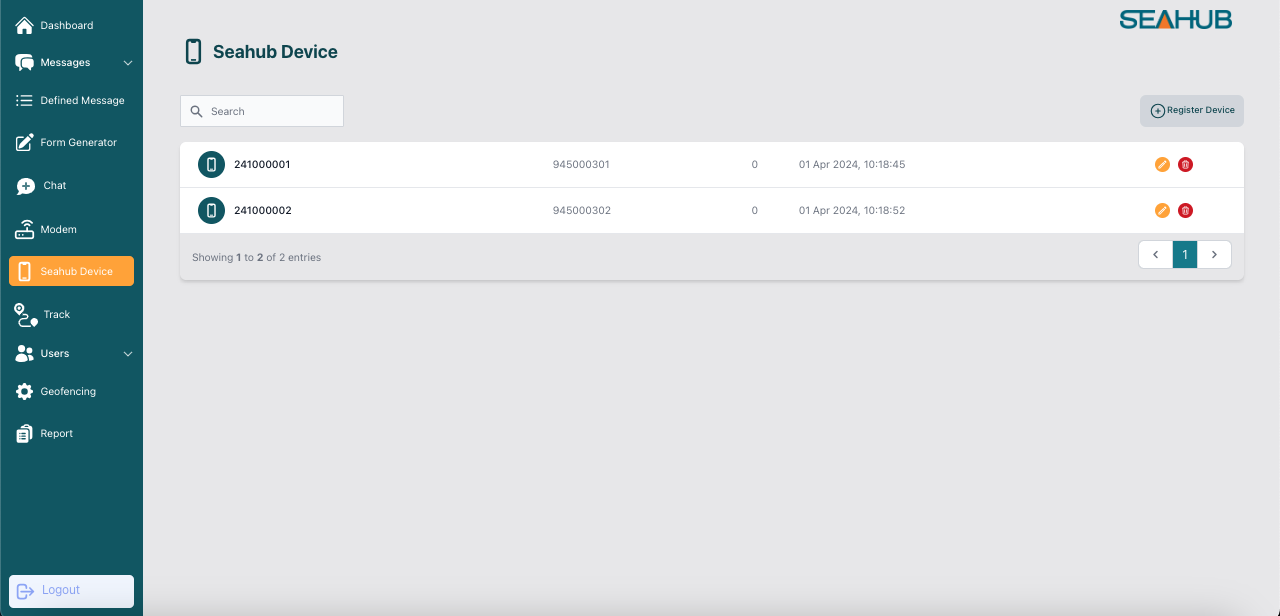Click the magnifier icon in the search box

point(197,112)
